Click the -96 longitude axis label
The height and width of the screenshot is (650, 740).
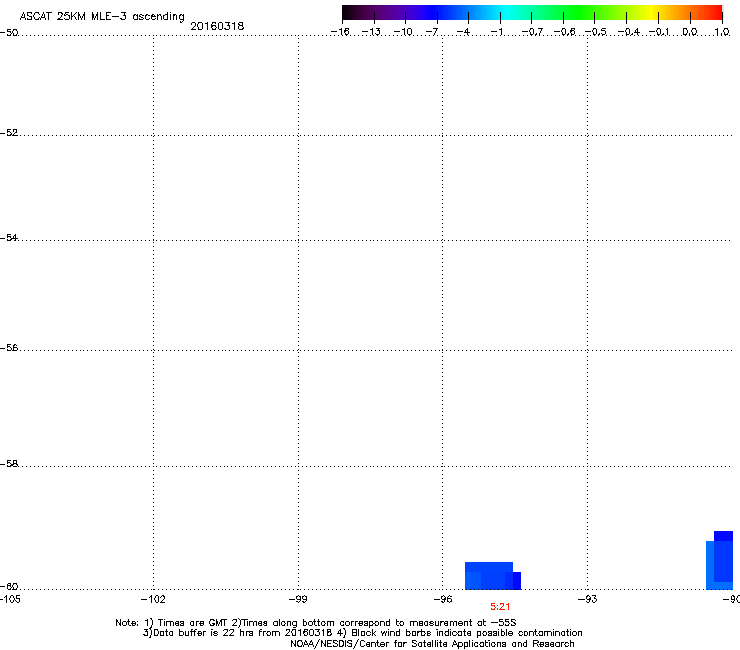pyautogui.click(x=443, y=599)
